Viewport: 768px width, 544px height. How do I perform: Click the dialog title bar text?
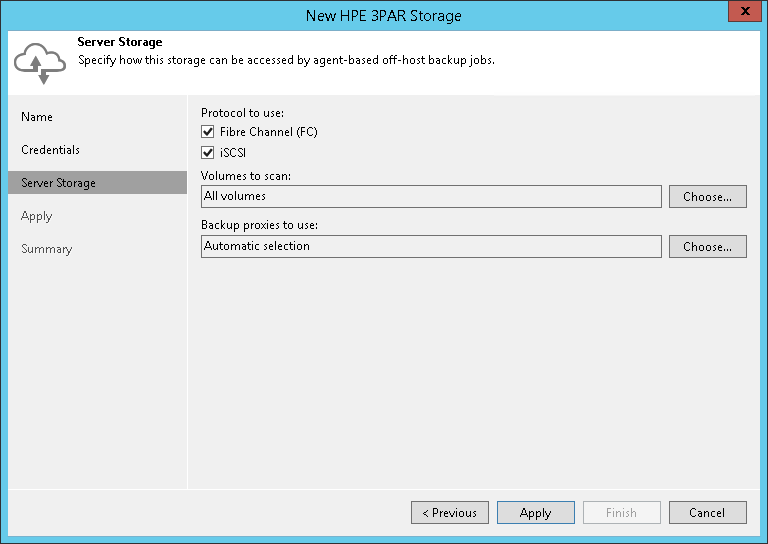(x=384, y=15)
